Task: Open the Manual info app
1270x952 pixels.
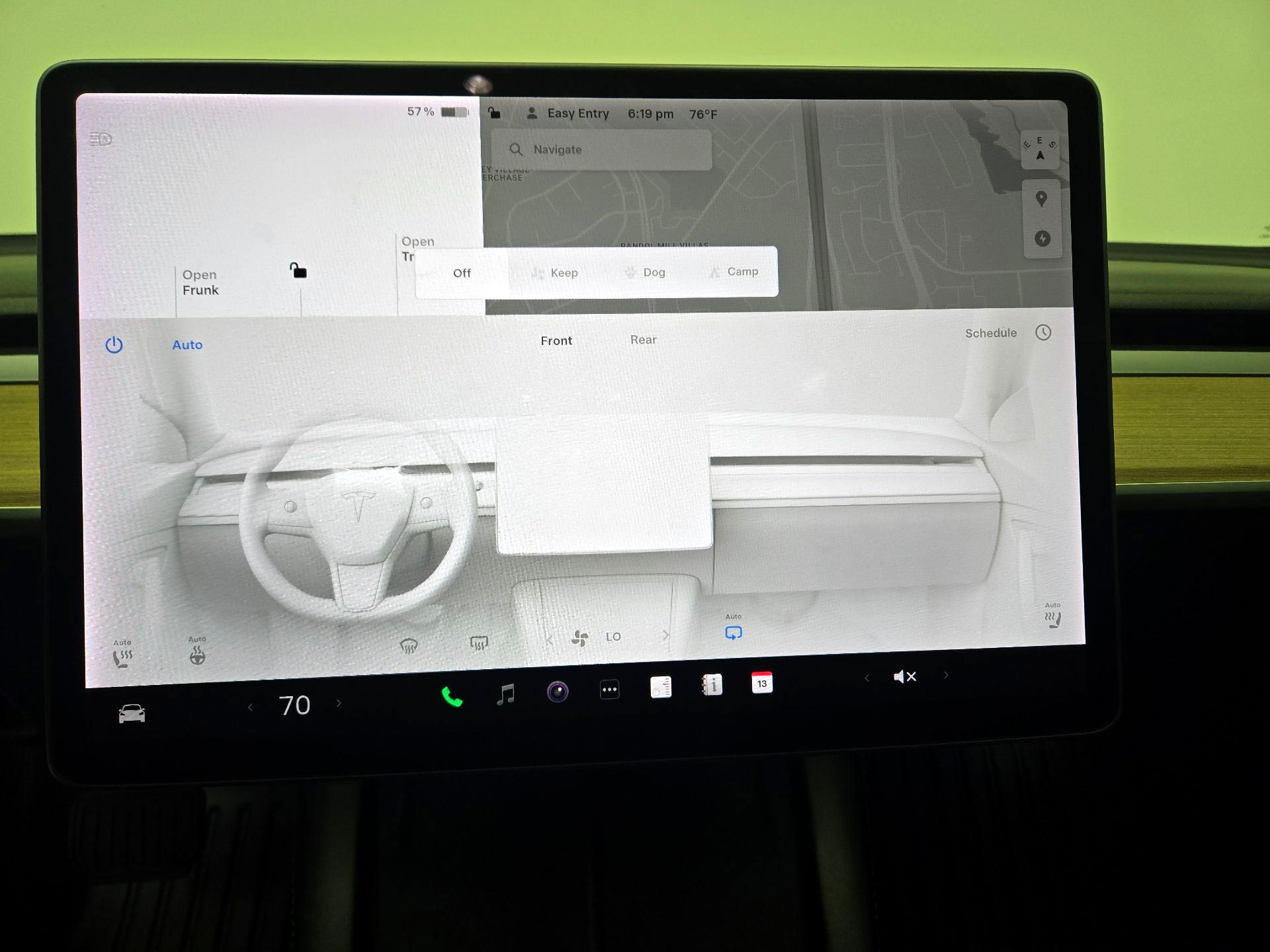Action: (x=712, y=685)
